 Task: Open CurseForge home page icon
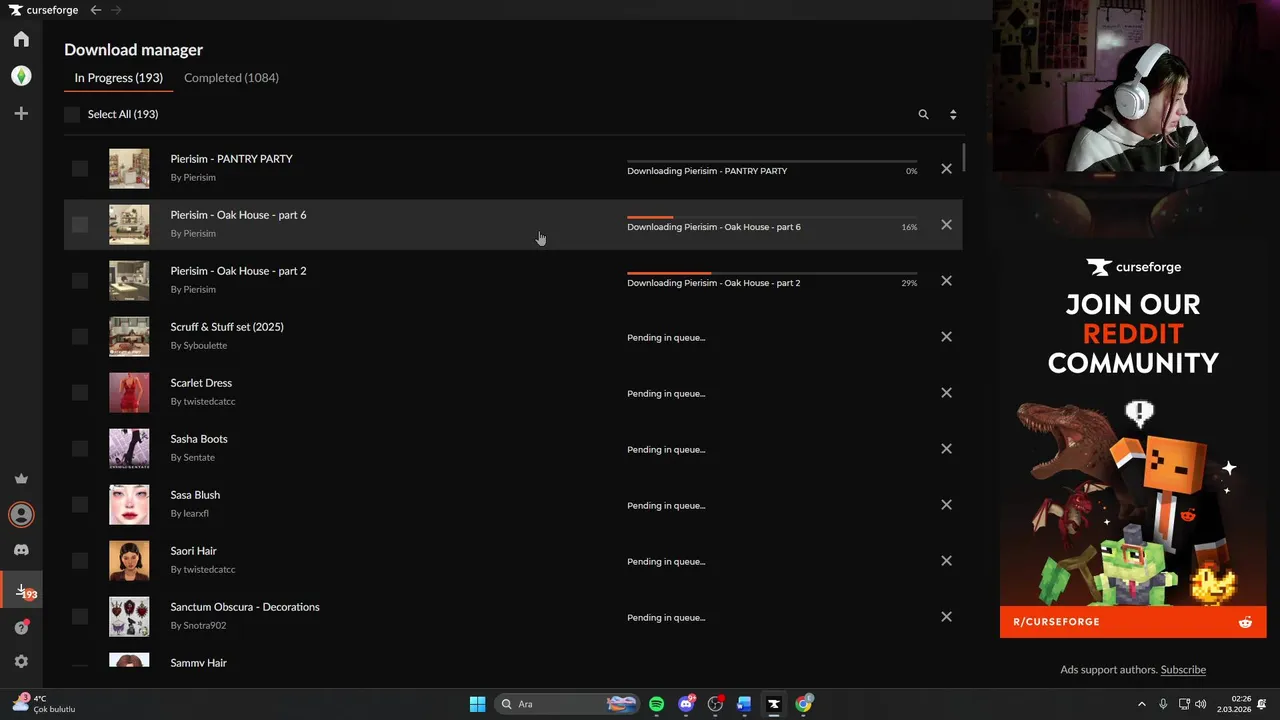point(21,39)
